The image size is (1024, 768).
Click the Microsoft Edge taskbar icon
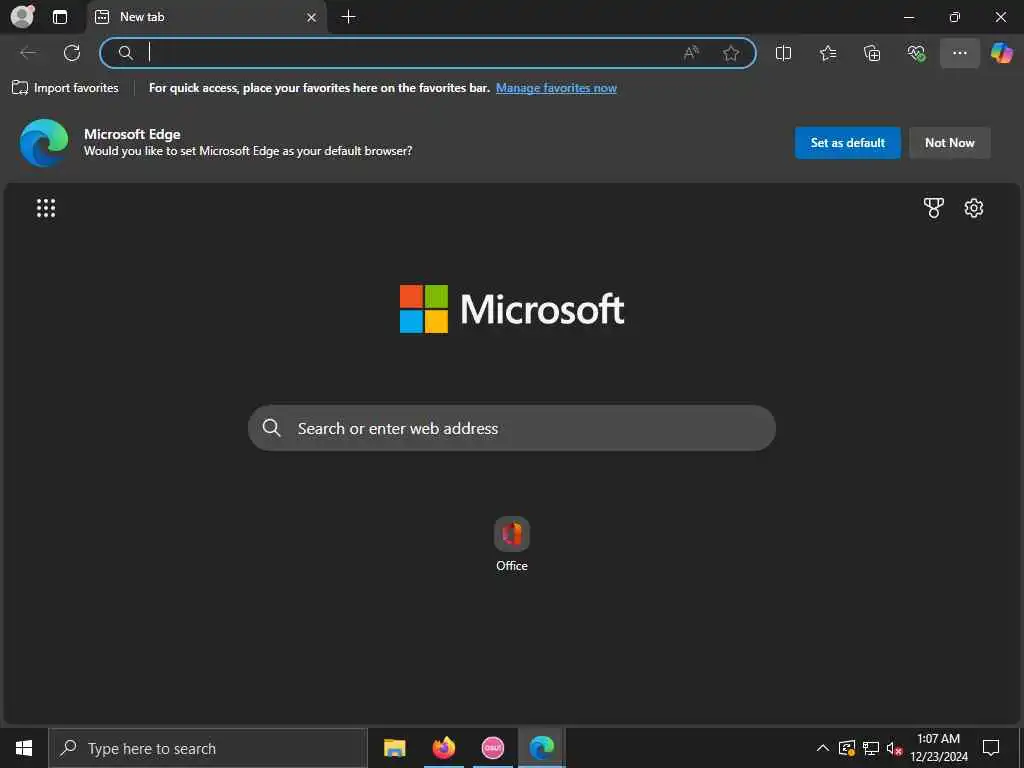point(541,748)
